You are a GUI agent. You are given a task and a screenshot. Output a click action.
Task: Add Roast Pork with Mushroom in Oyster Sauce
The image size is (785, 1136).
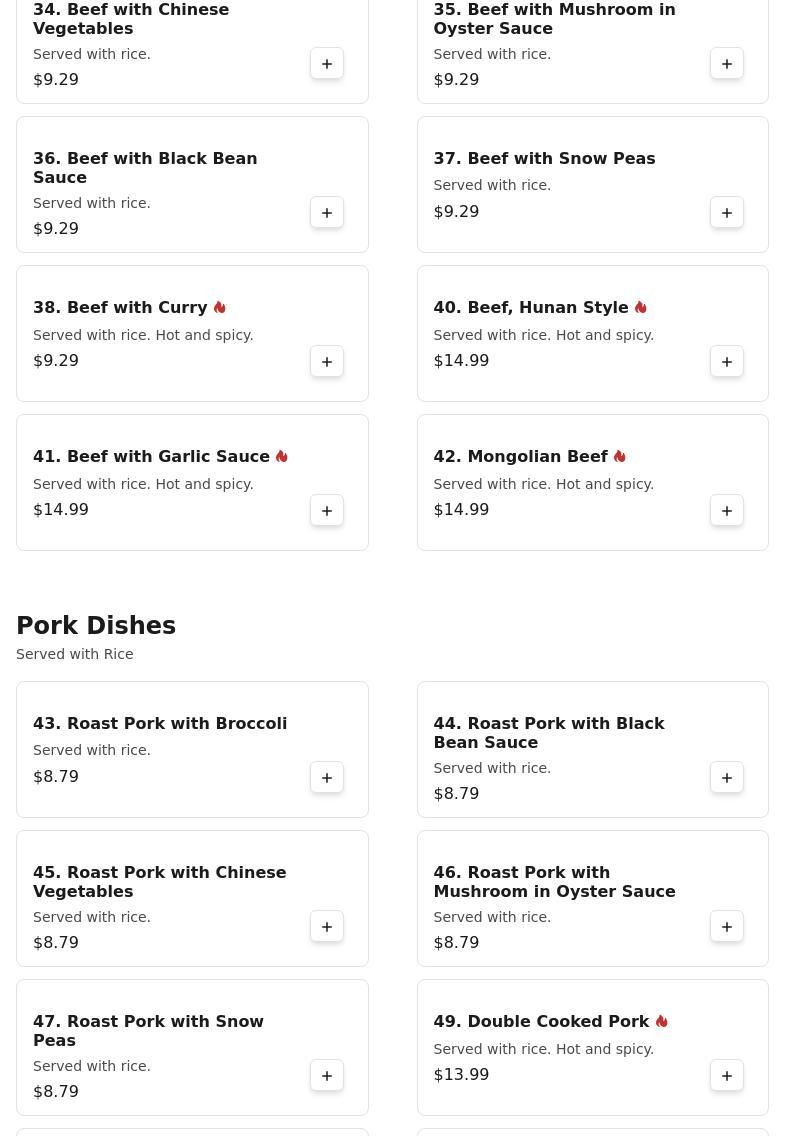(x=727, y=927)
